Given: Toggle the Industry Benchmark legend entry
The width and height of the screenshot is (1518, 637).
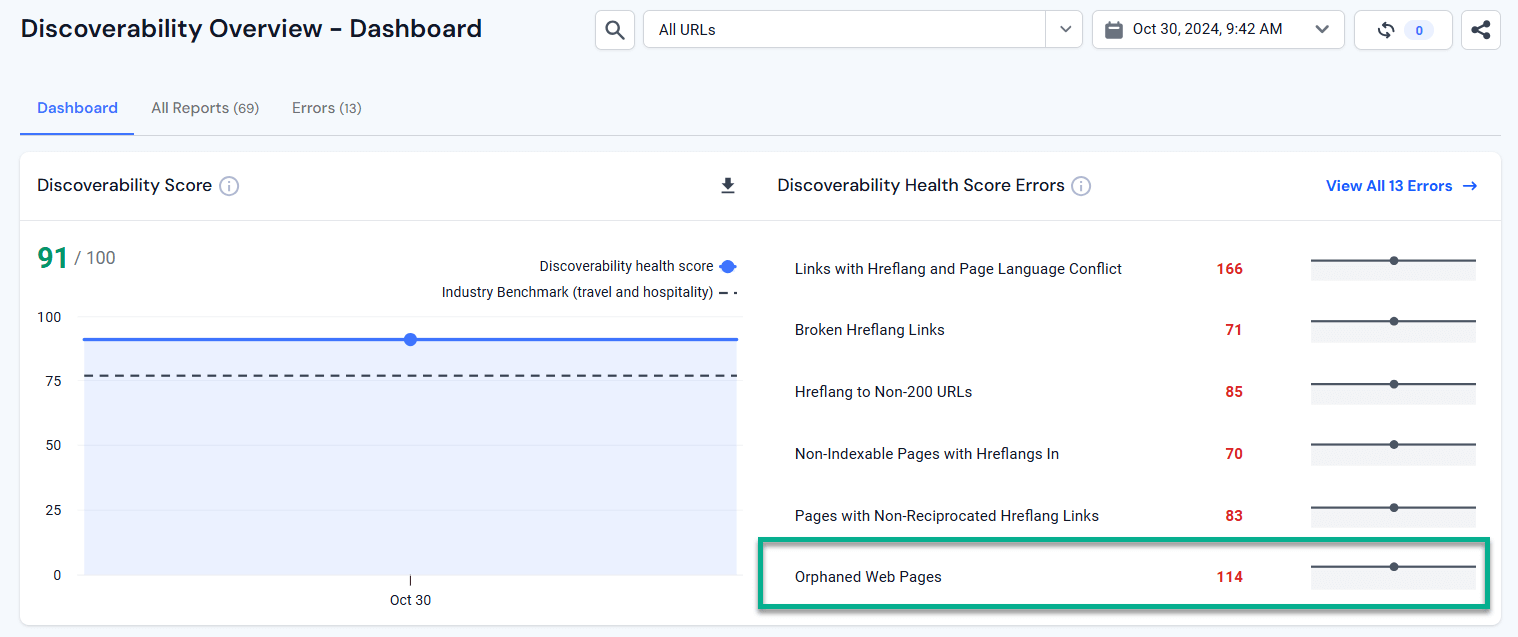Looking at the screenshot, I should pyautogui.click(x=590, y=292).
